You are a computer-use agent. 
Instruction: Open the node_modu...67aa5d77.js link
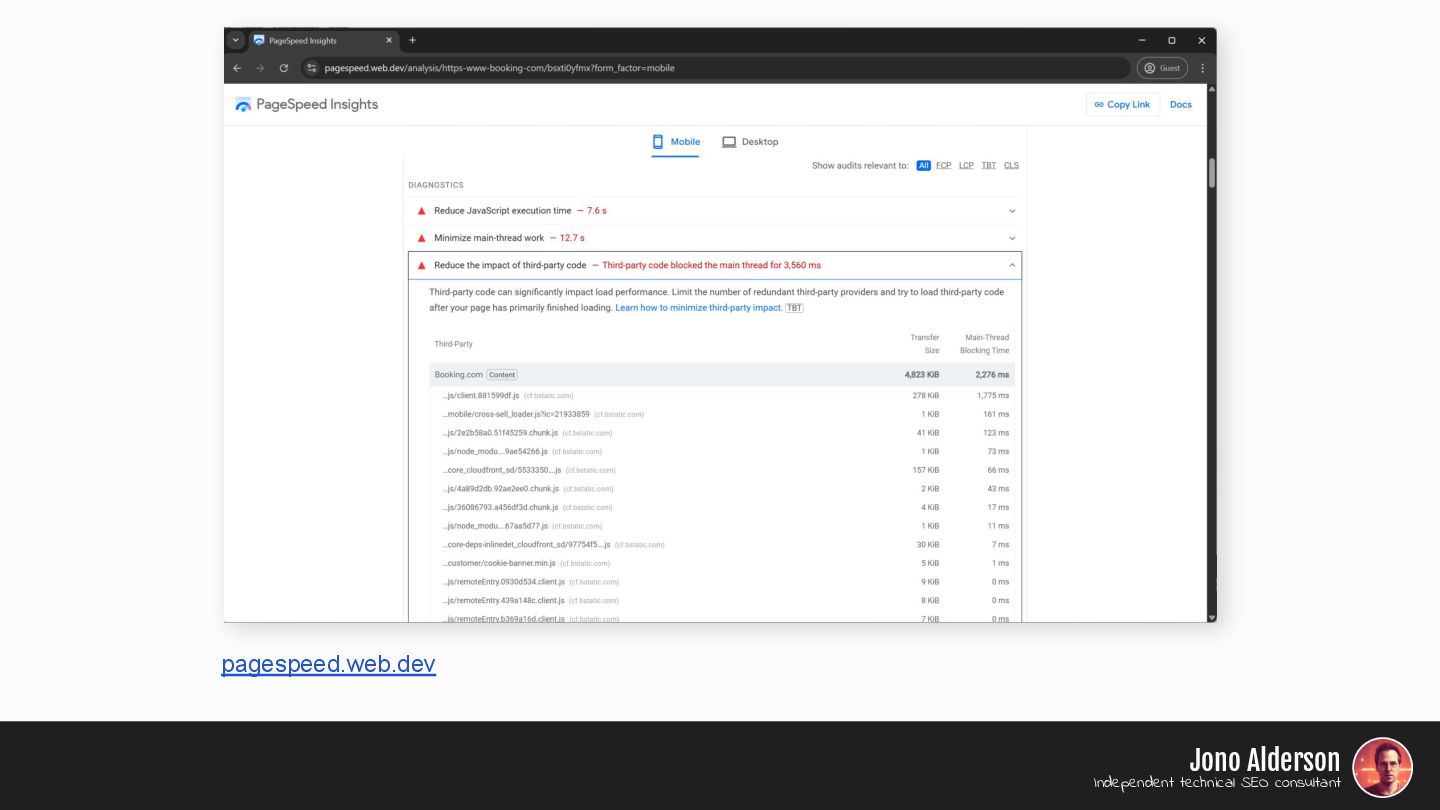point(495,526)
